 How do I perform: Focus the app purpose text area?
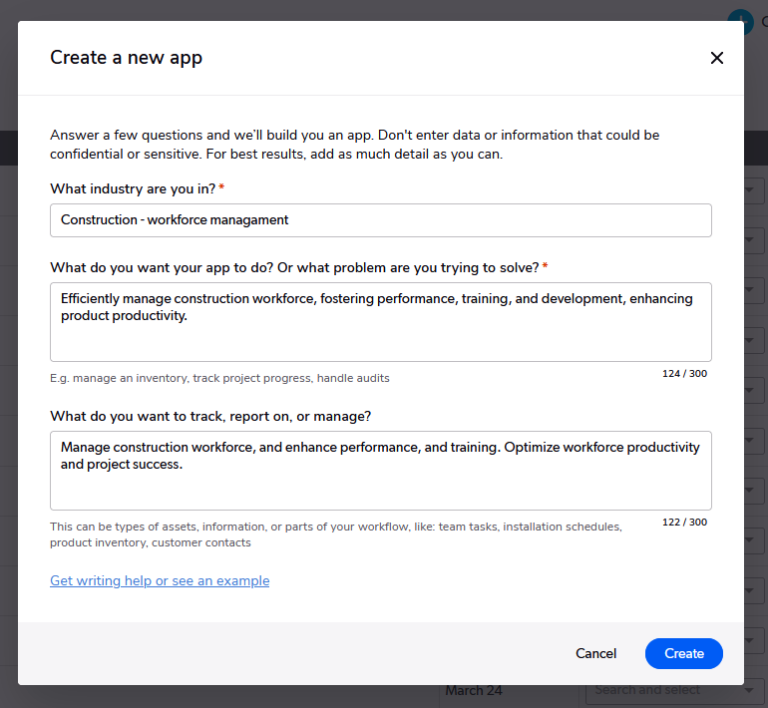(380, 321)
